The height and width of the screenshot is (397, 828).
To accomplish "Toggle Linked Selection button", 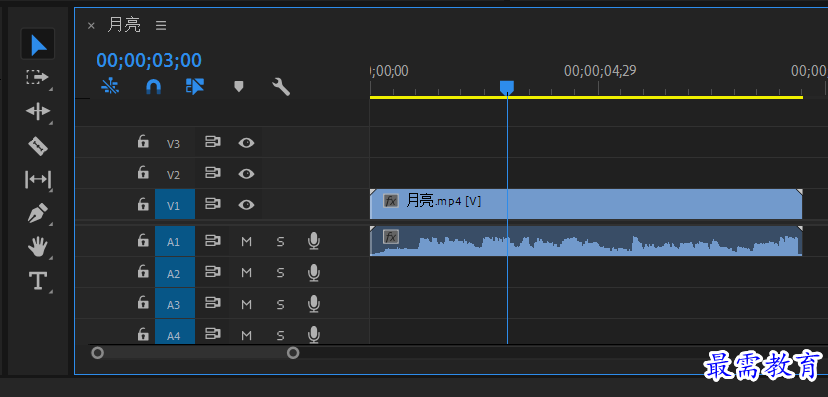I will [x=195, y=87].
